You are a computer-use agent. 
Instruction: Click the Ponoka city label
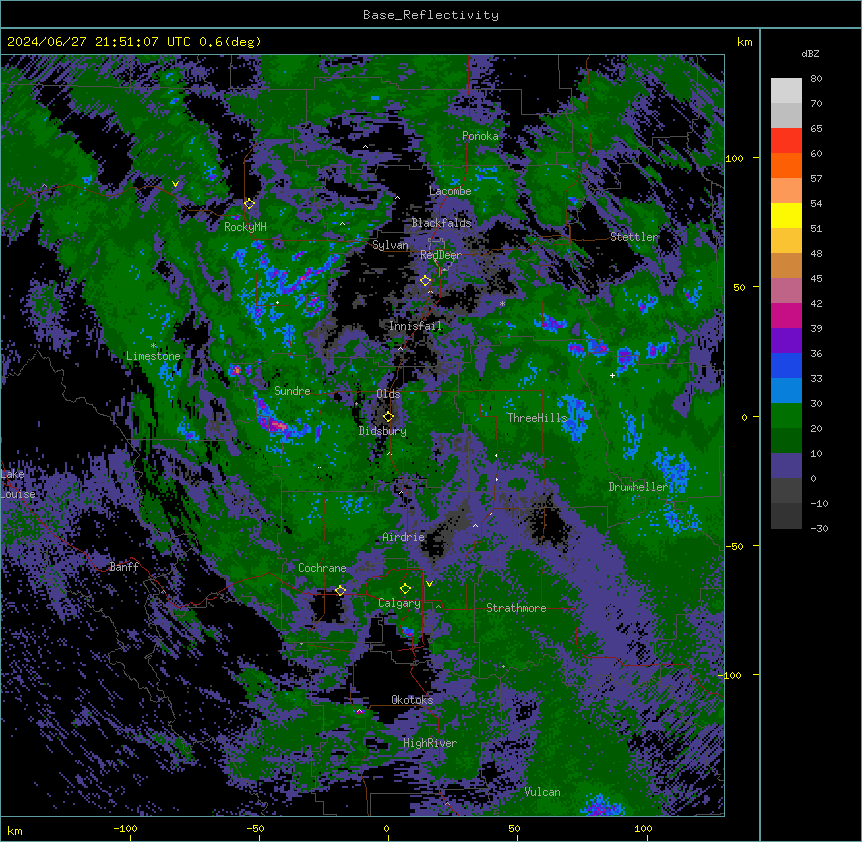[480, 136]
